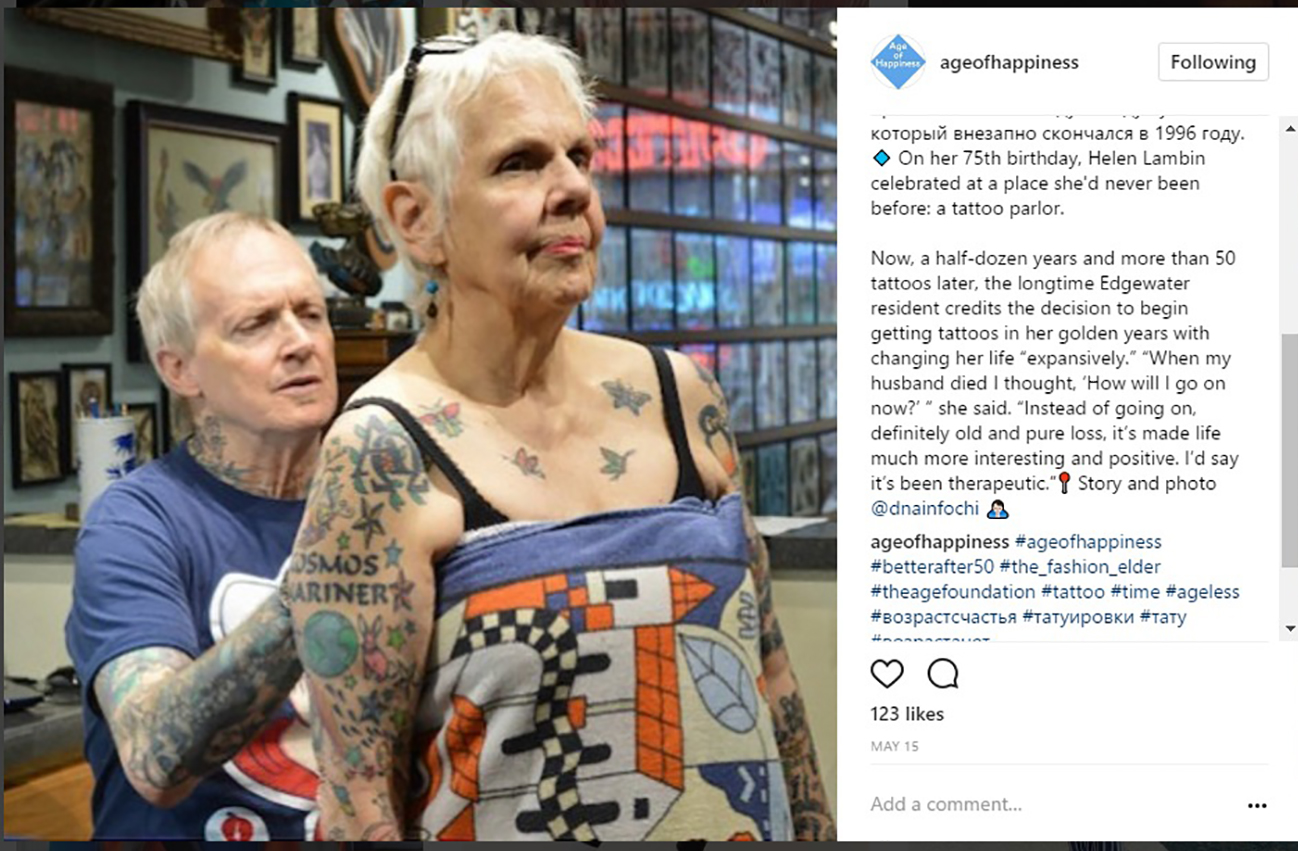Open comments via speech bubble icon
The image size is (1298, 851).
pos(942,674)
